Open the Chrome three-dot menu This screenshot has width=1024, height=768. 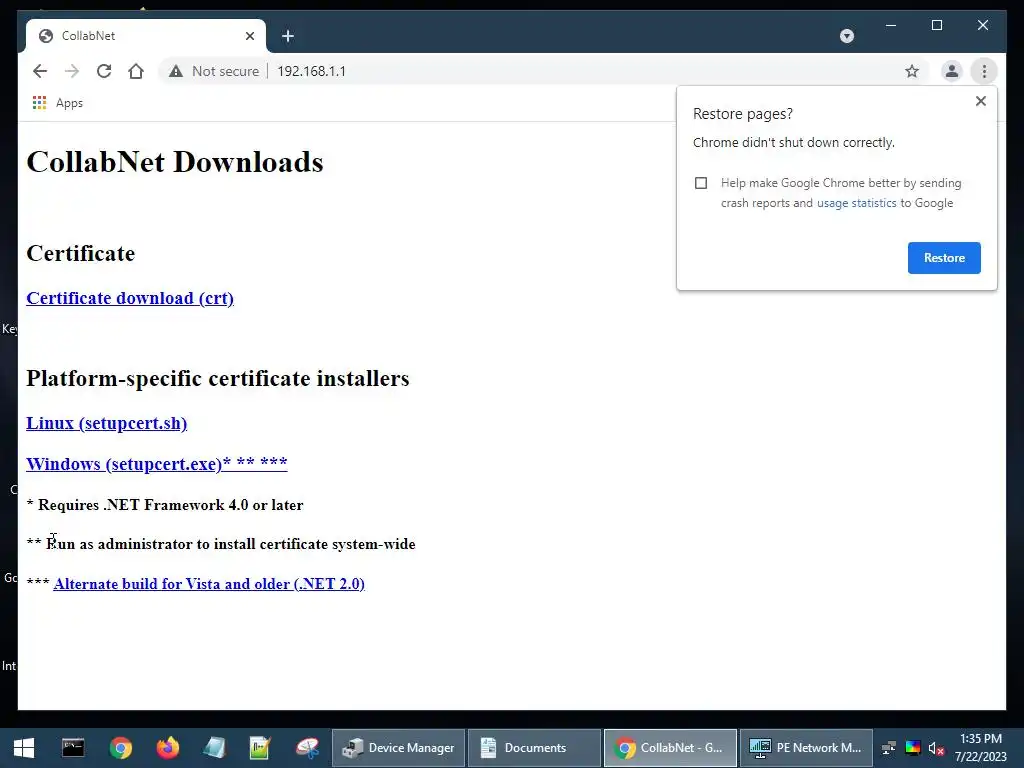coord(984,71)
